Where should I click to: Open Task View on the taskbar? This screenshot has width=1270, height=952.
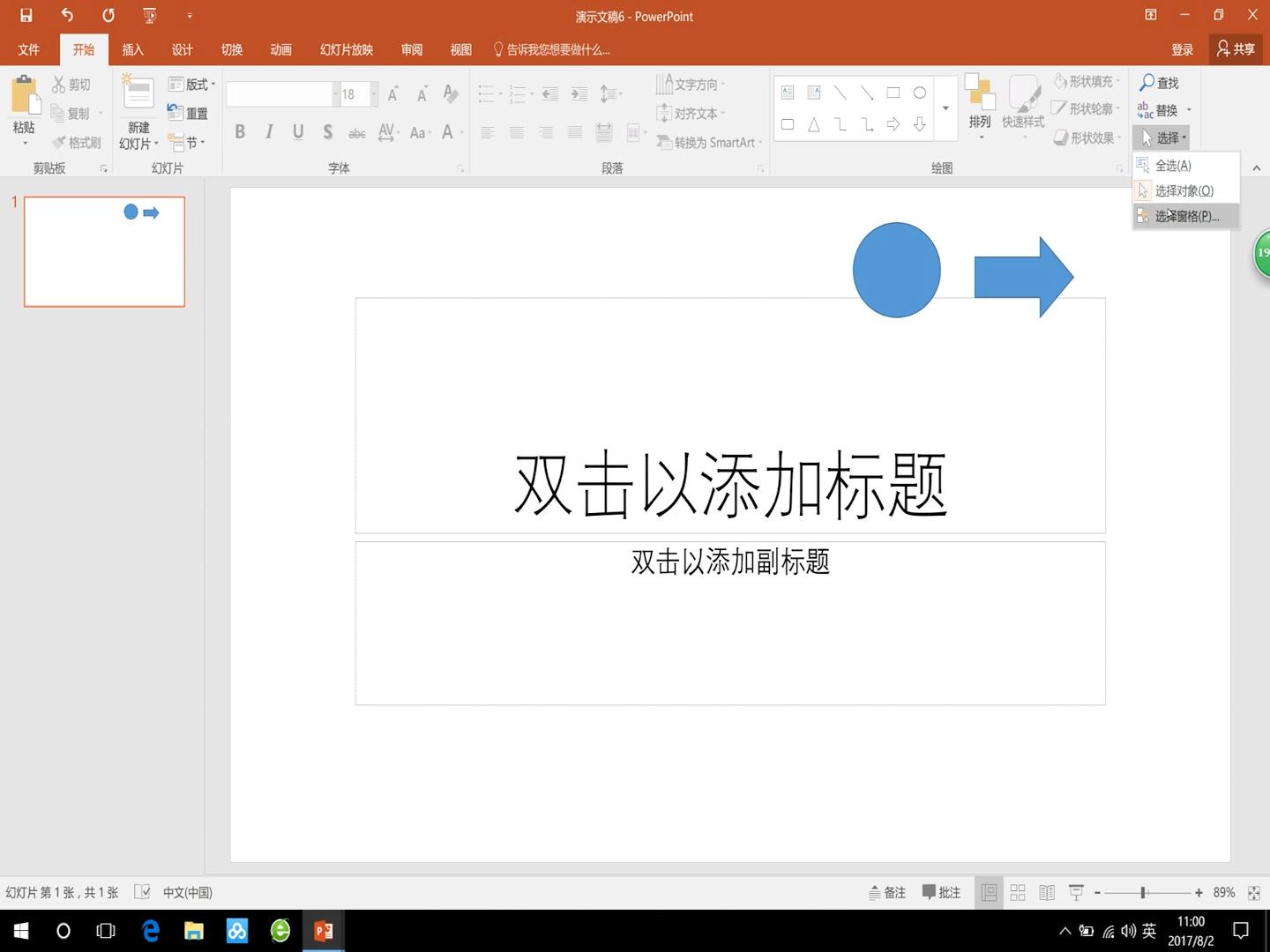pyautogui.click(x=106, y=931)
